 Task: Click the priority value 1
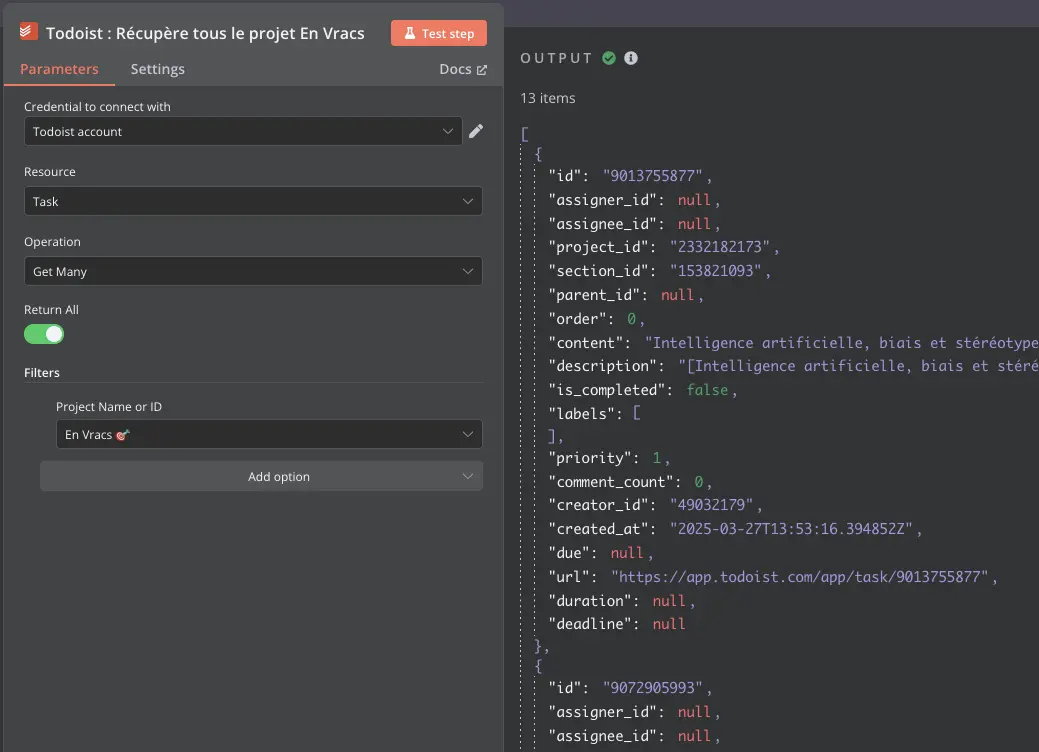[x=657, y=458]
